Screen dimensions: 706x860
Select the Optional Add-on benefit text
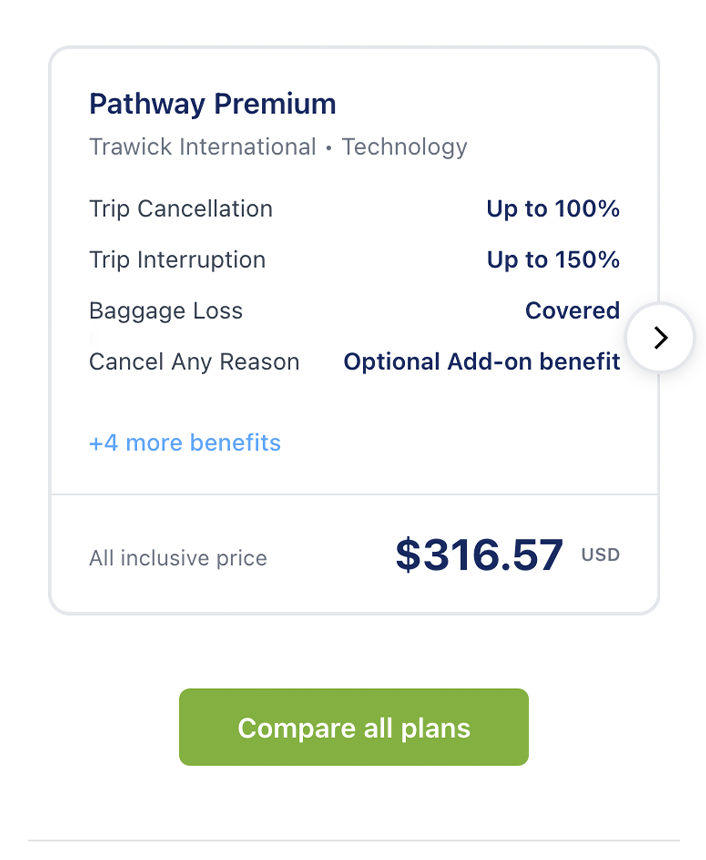coord(482,362)
